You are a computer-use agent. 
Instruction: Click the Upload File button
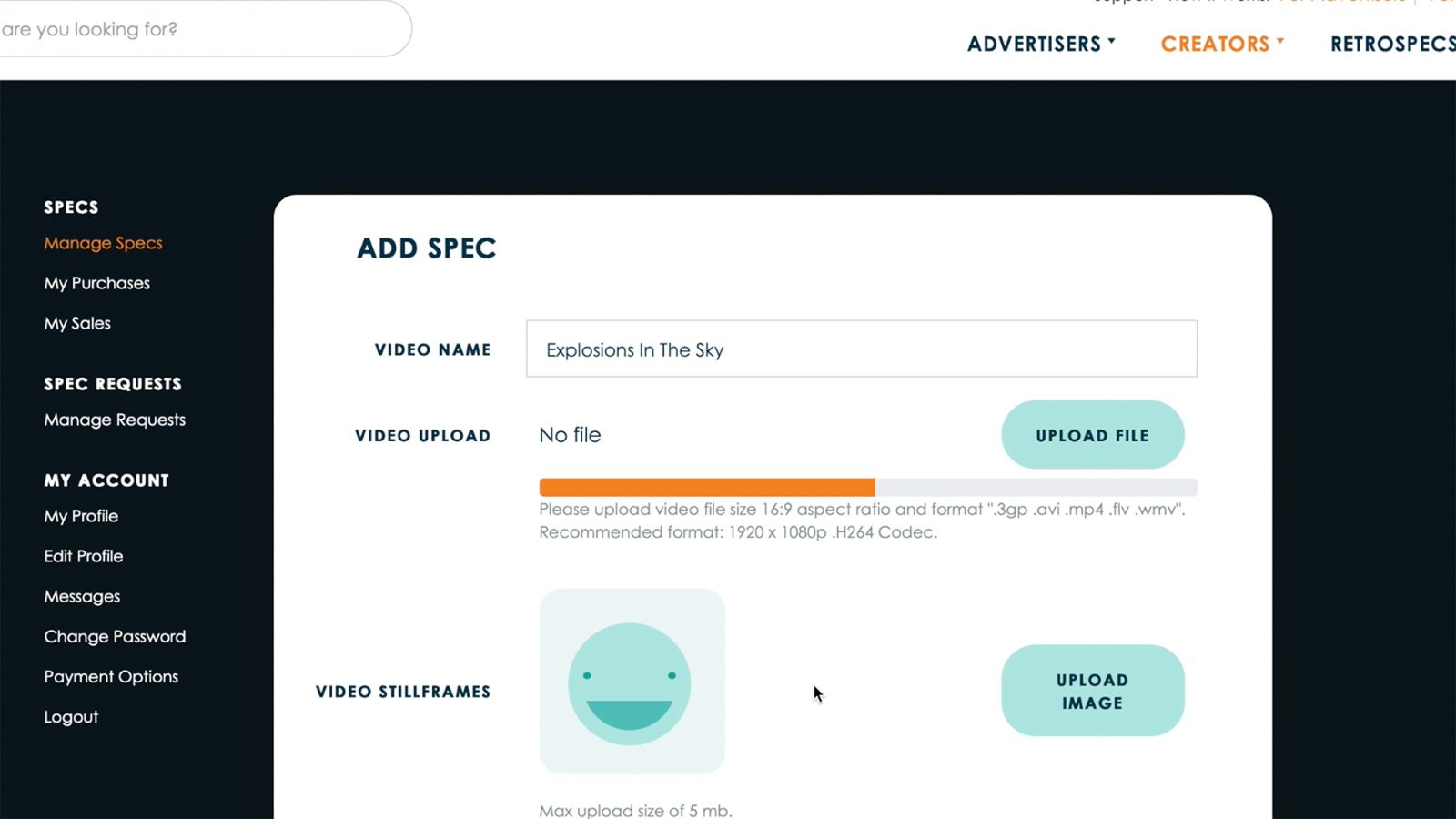[x=1092, y=435]
